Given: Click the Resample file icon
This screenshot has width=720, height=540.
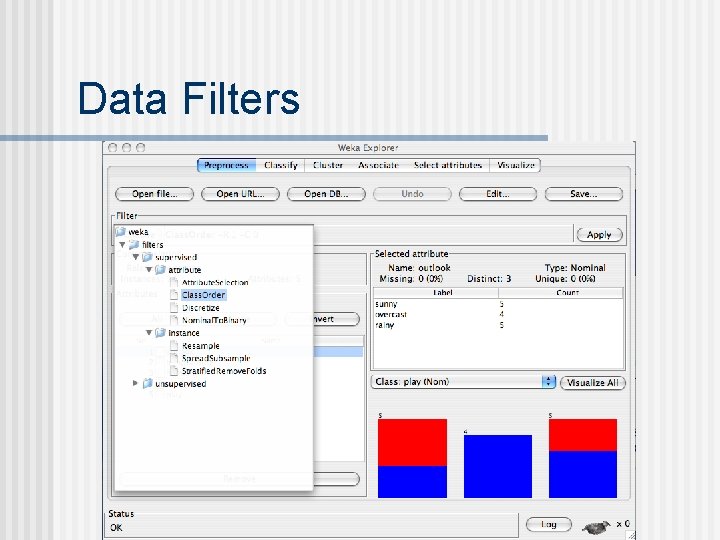Looking at the screenshot, I should point(174,345).
